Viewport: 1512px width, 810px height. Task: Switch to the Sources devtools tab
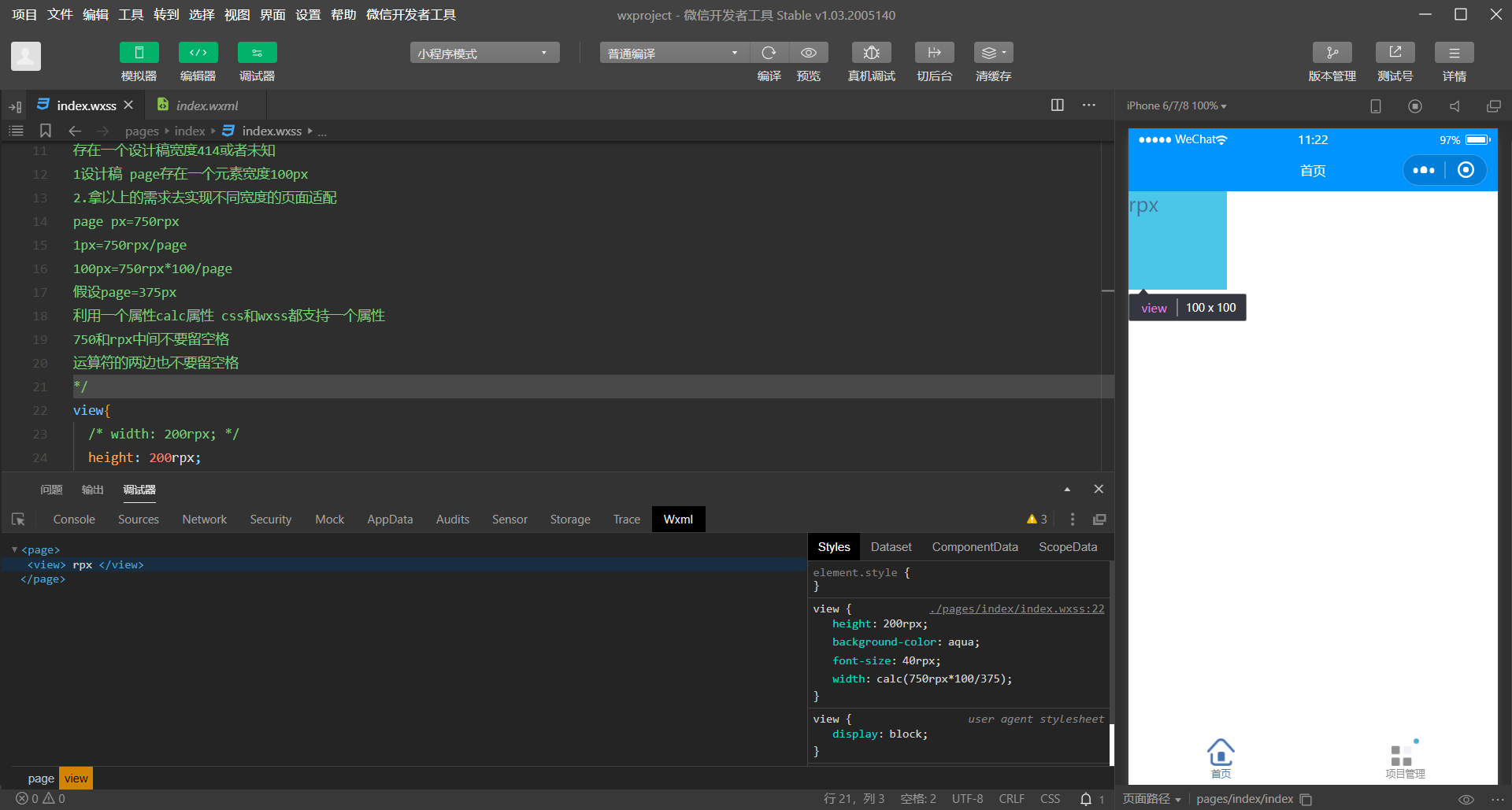pos(139,520)
